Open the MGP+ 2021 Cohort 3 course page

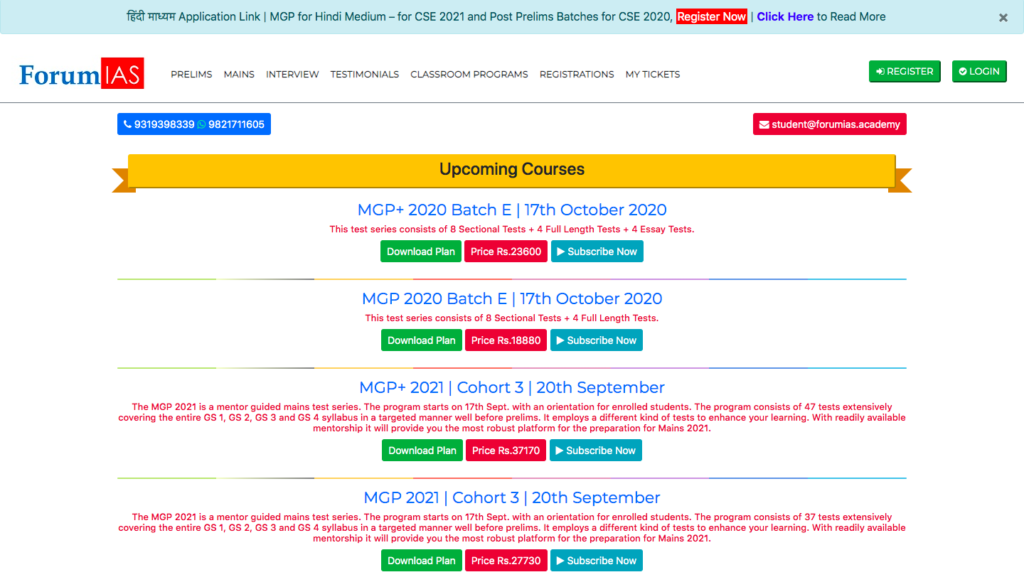click(x=512, y=387)
